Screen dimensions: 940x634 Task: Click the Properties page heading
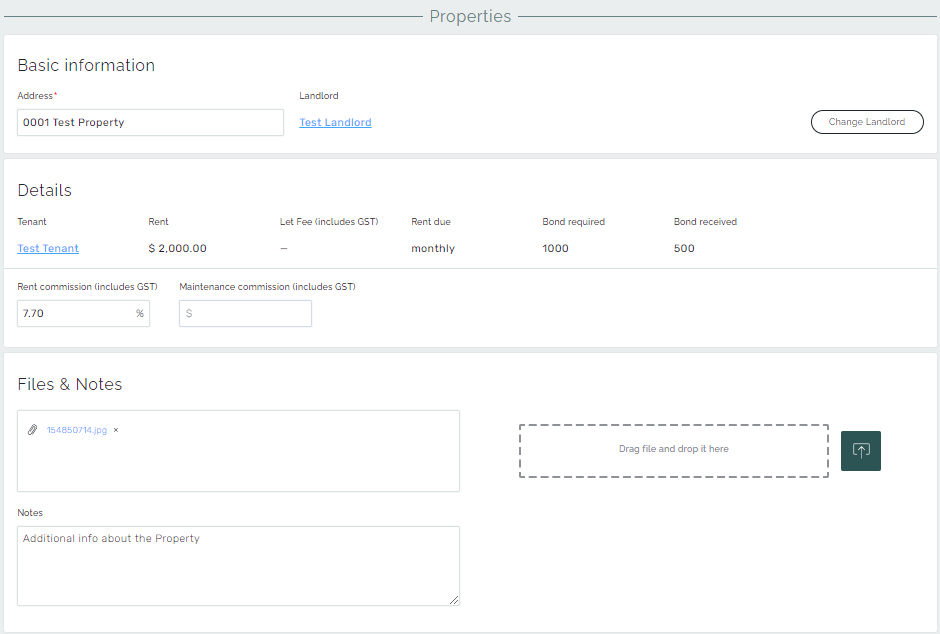[470, 17]
